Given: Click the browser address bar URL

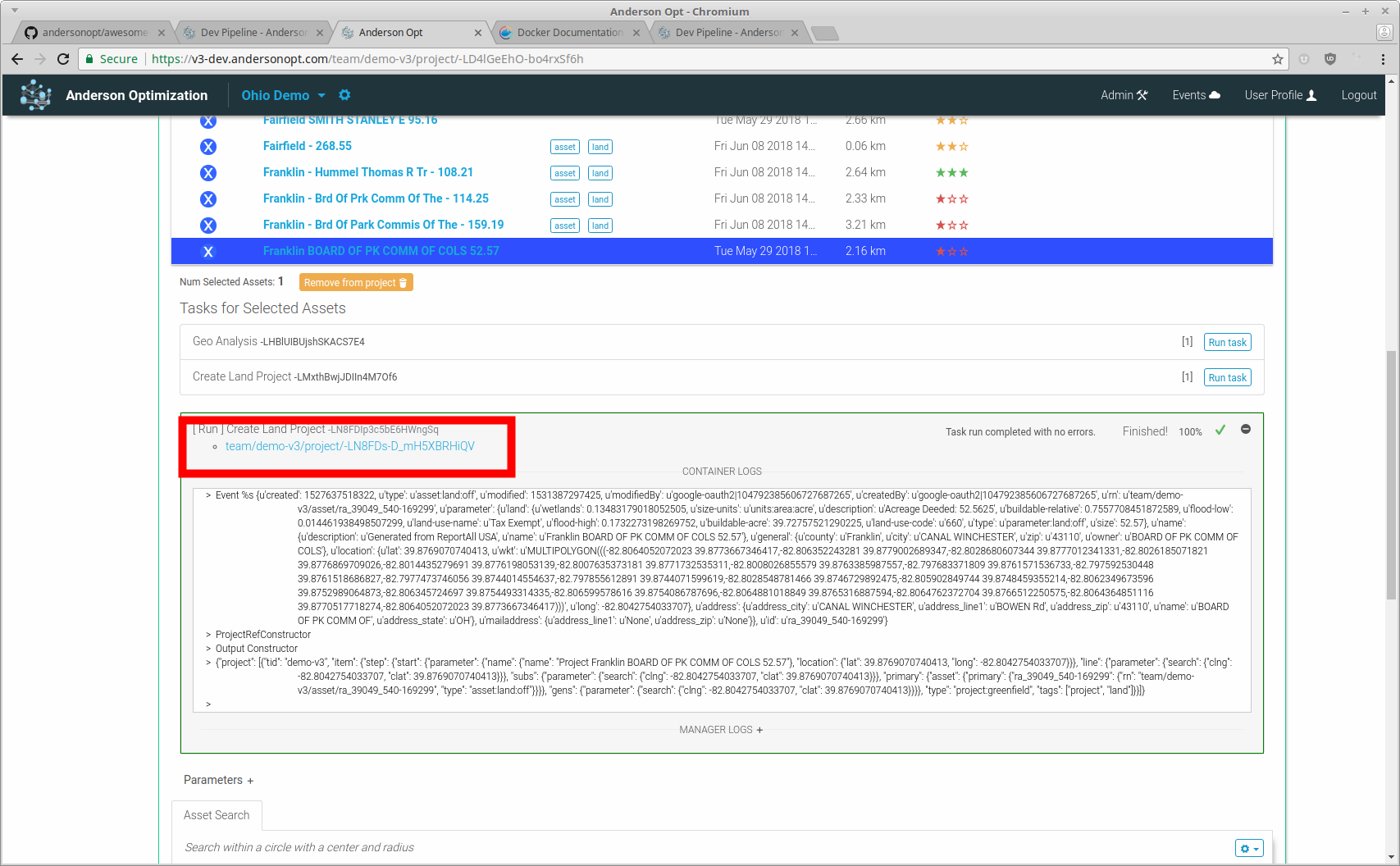Looking at the screenshot, I should point(367,59).
